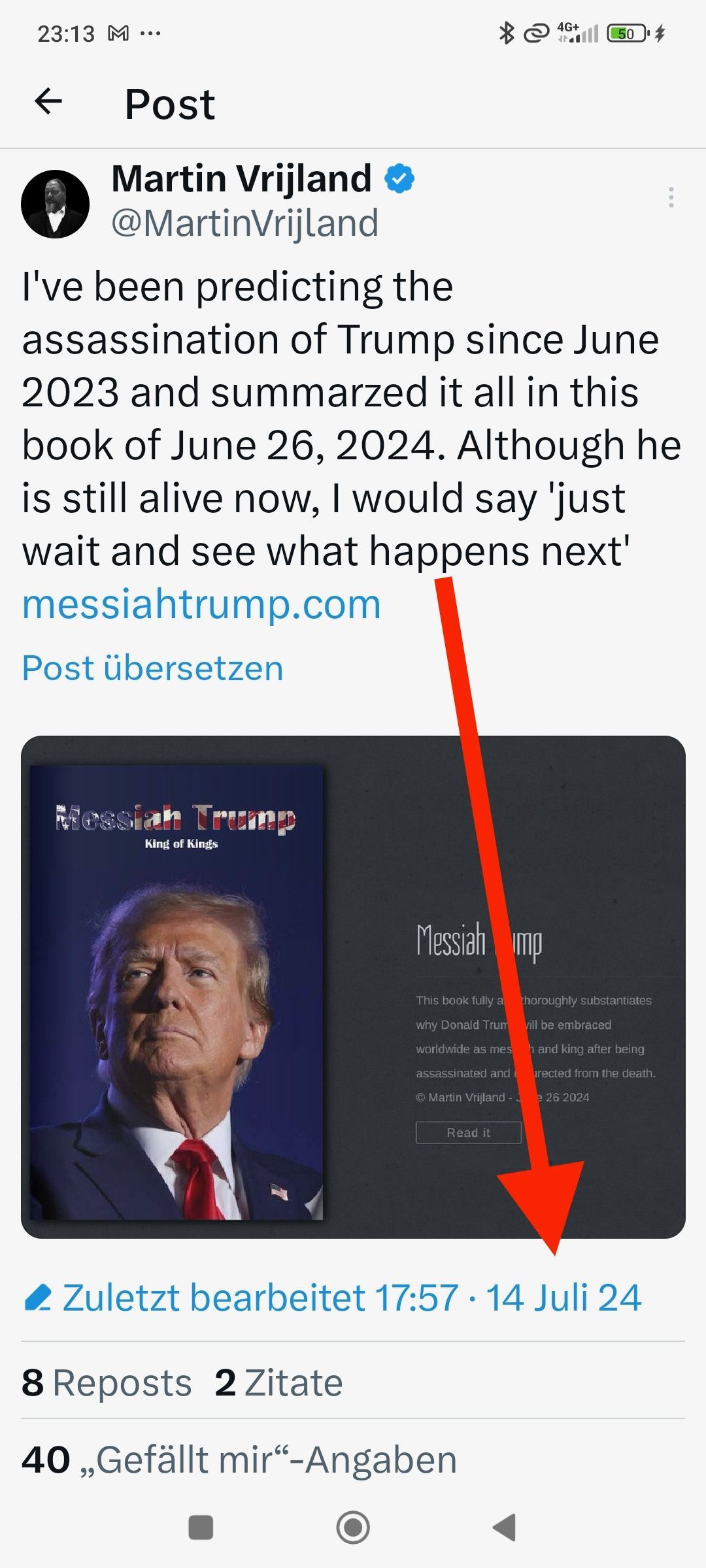Image resolution: width=706 pixels, height=1568 pixels.
Task: Open the Messiah Trump book cover image
Action: coord(176,992)
